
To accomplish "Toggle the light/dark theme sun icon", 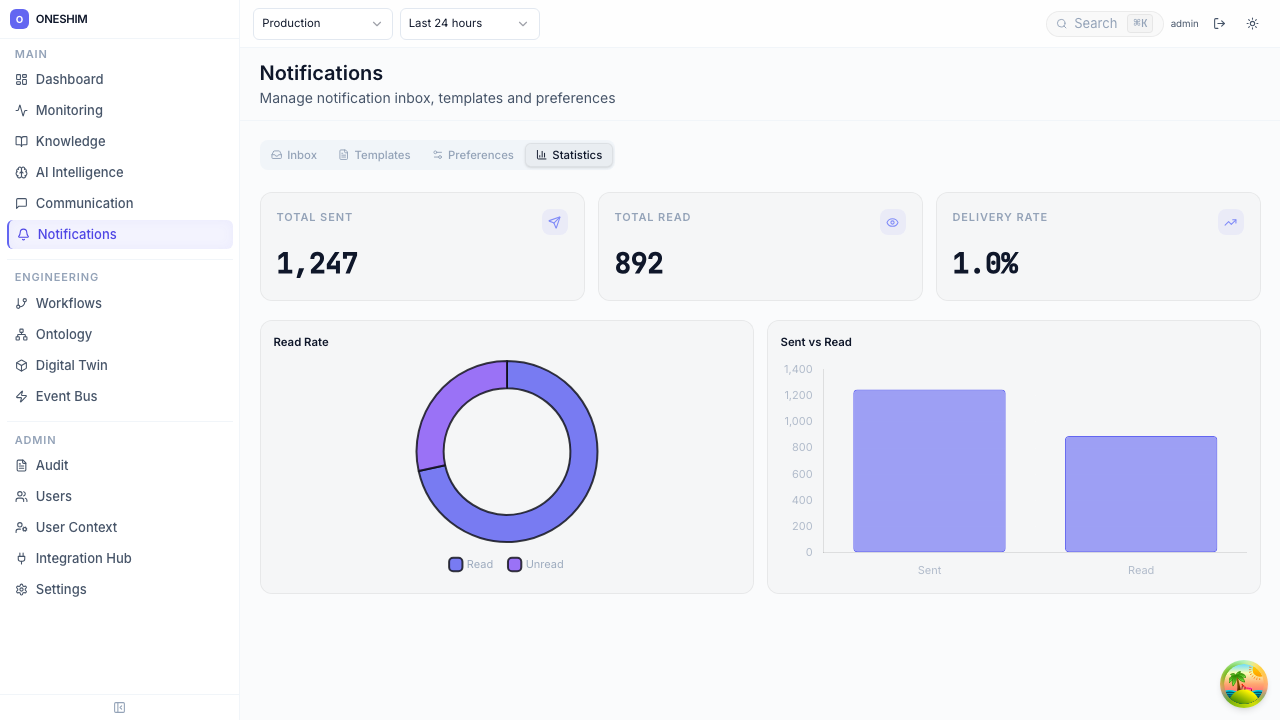I will click(x=1252, y=24).
